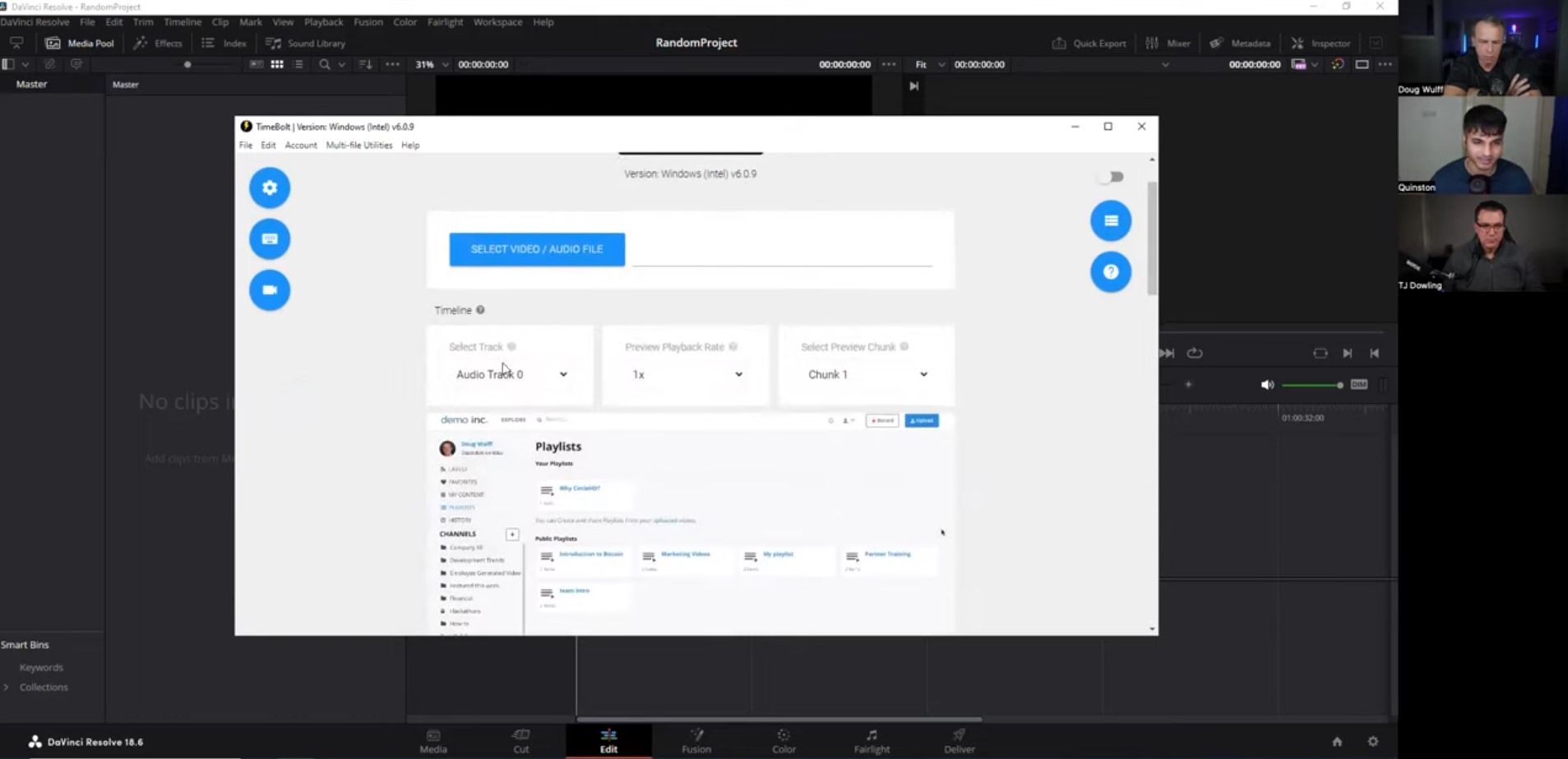Viewport: 1568px width, 759px height.
Task: Open TimeBolt list menu round button
Action: click(1111, 220)
